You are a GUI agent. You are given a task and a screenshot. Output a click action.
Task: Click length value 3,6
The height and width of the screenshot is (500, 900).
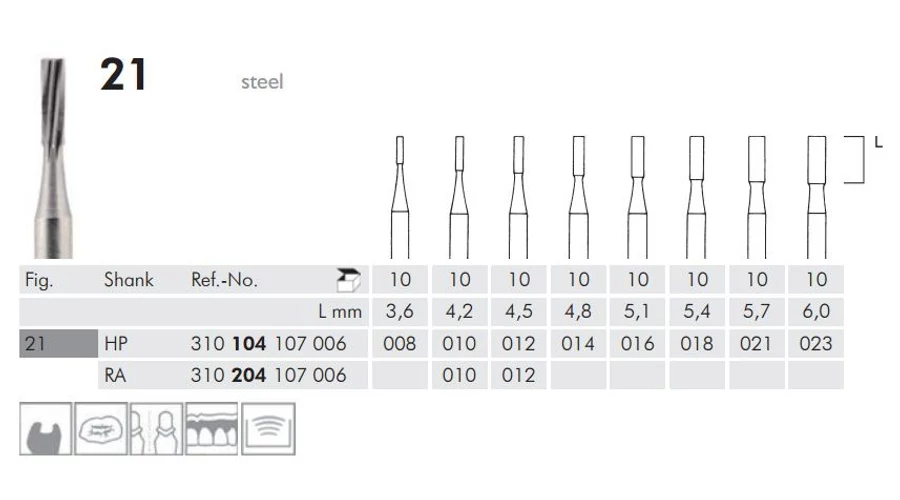click(x=399, y=311)
